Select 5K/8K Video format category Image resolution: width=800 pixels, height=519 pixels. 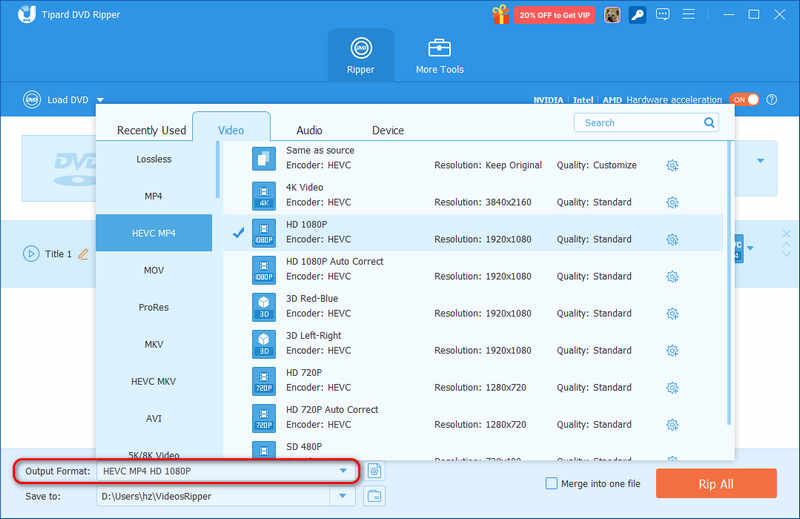(154, 454)
